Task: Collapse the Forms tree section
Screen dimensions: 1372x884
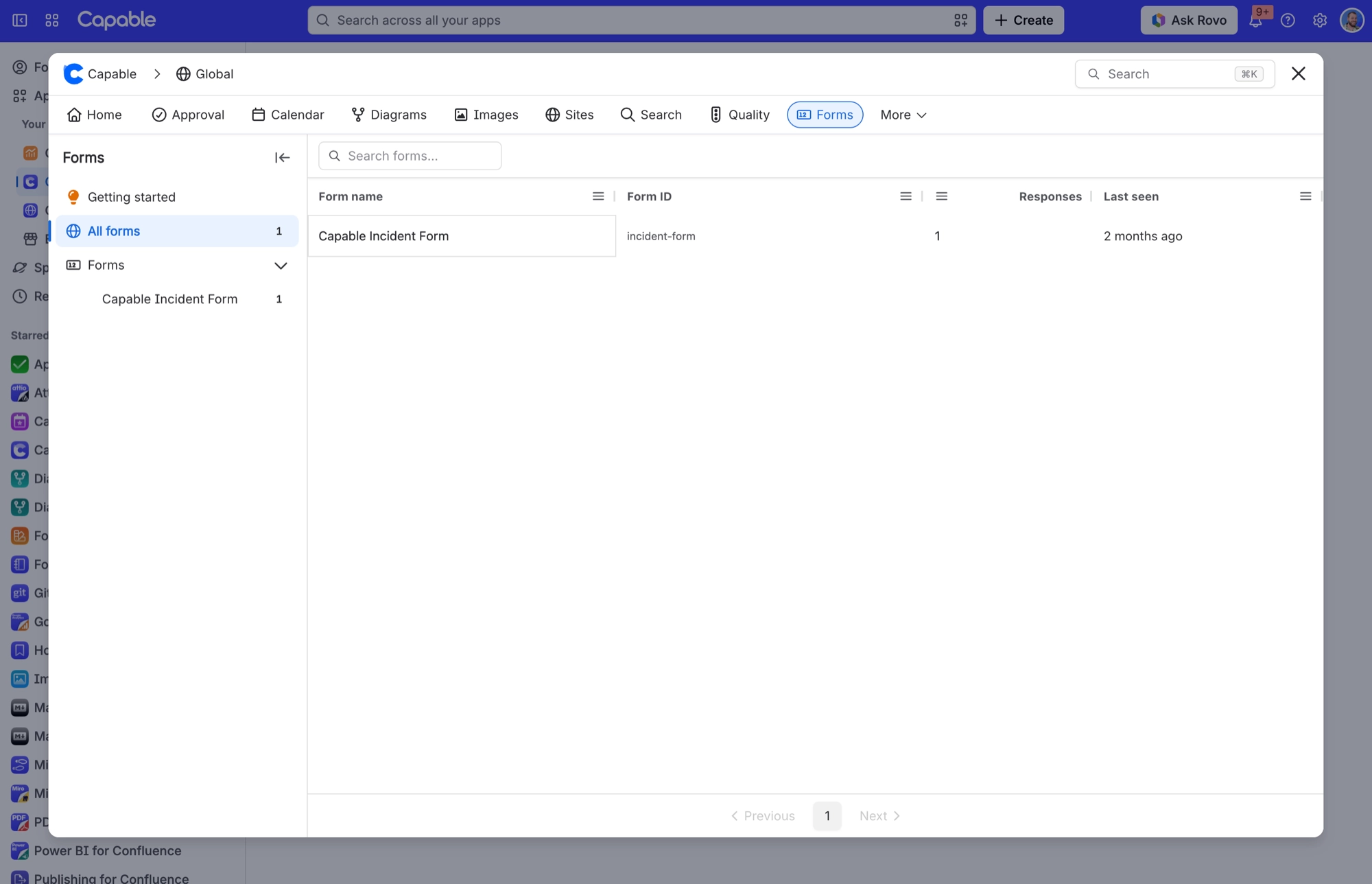Action: click(x=281, y=265)
